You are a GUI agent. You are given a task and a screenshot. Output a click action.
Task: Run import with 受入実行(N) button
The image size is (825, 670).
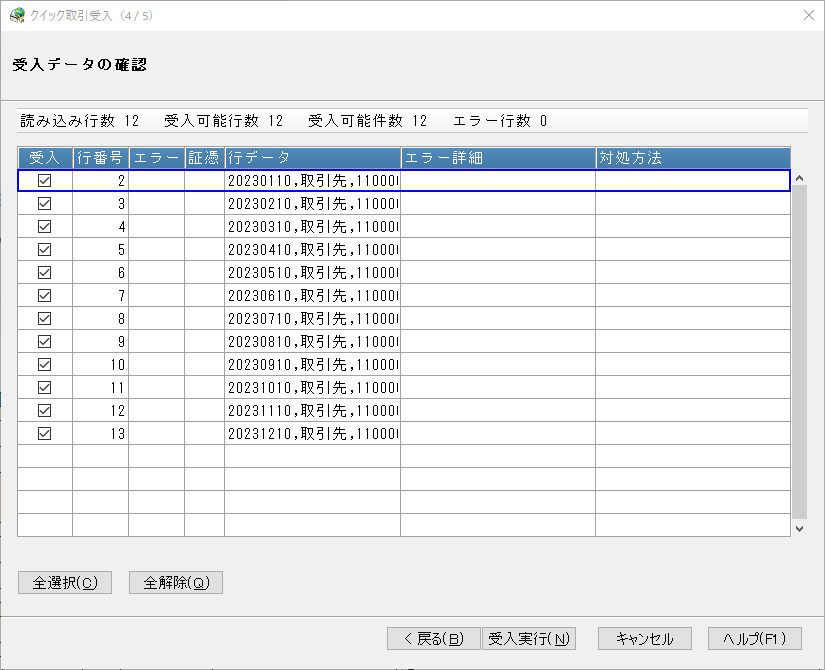tap(529, 638)
